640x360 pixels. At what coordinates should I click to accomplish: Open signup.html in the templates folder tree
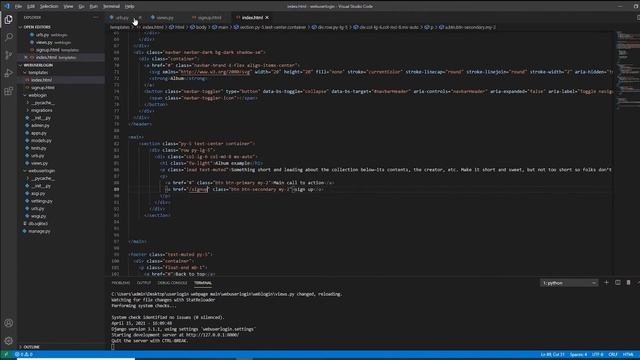pos(42,88)
